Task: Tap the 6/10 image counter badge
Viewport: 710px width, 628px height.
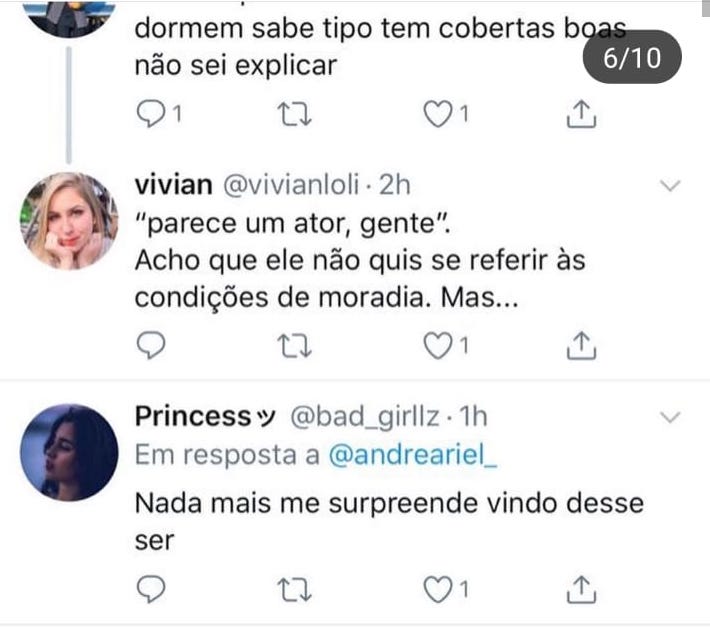Action: pyautogui.click(x=632, y=57)
